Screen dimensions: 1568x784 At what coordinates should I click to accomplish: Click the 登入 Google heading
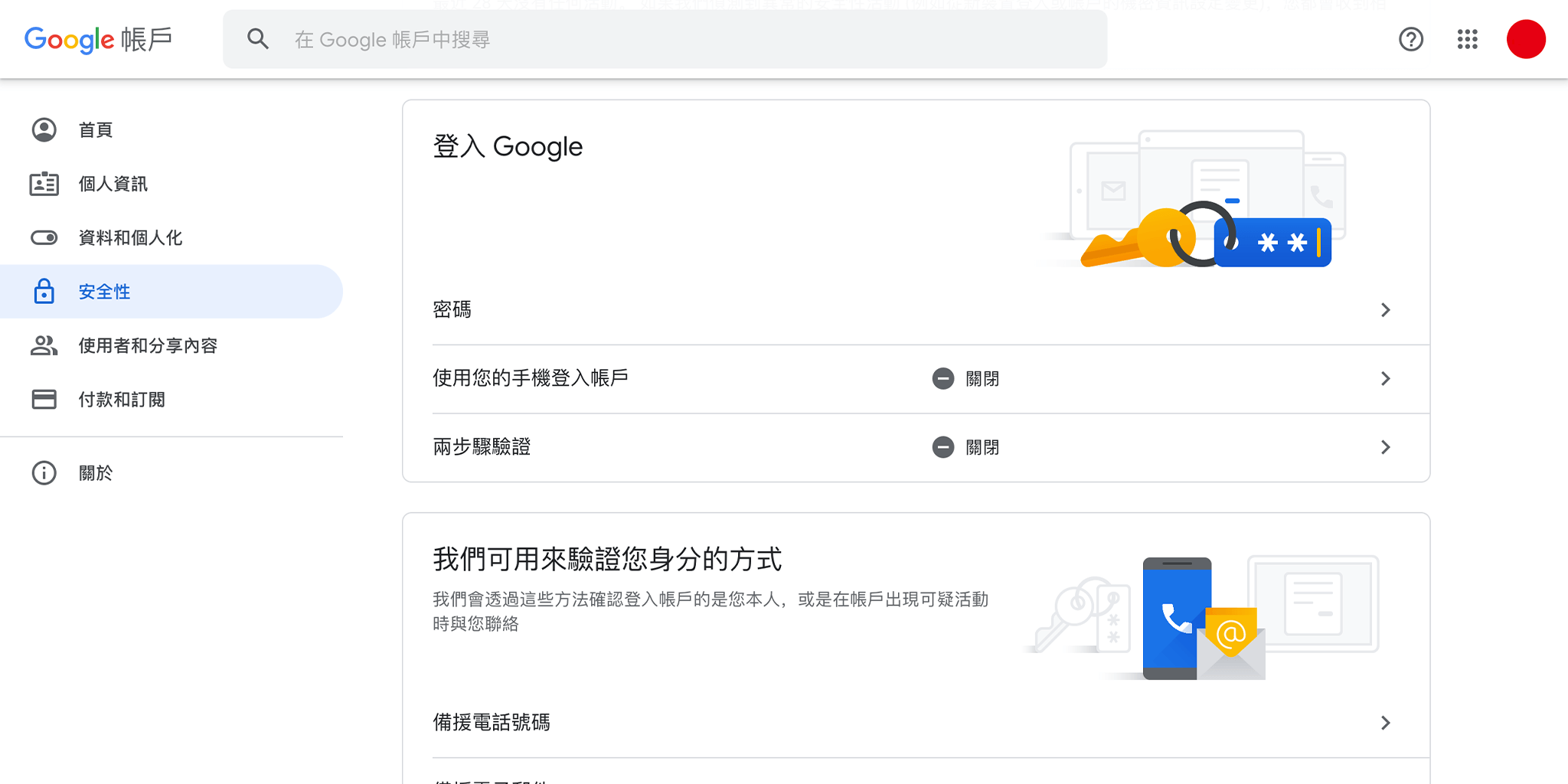[x=508, y=146]
